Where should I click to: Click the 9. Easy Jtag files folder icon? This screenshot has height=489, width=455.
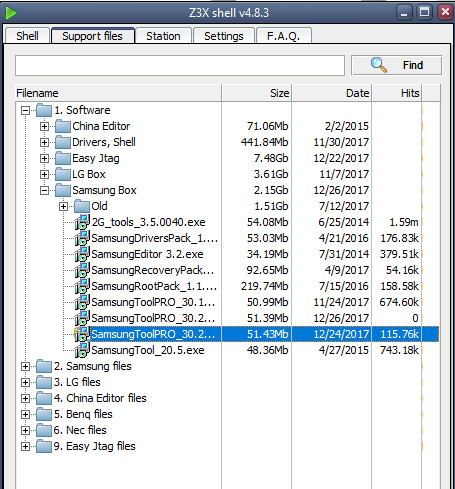[44, 446]
